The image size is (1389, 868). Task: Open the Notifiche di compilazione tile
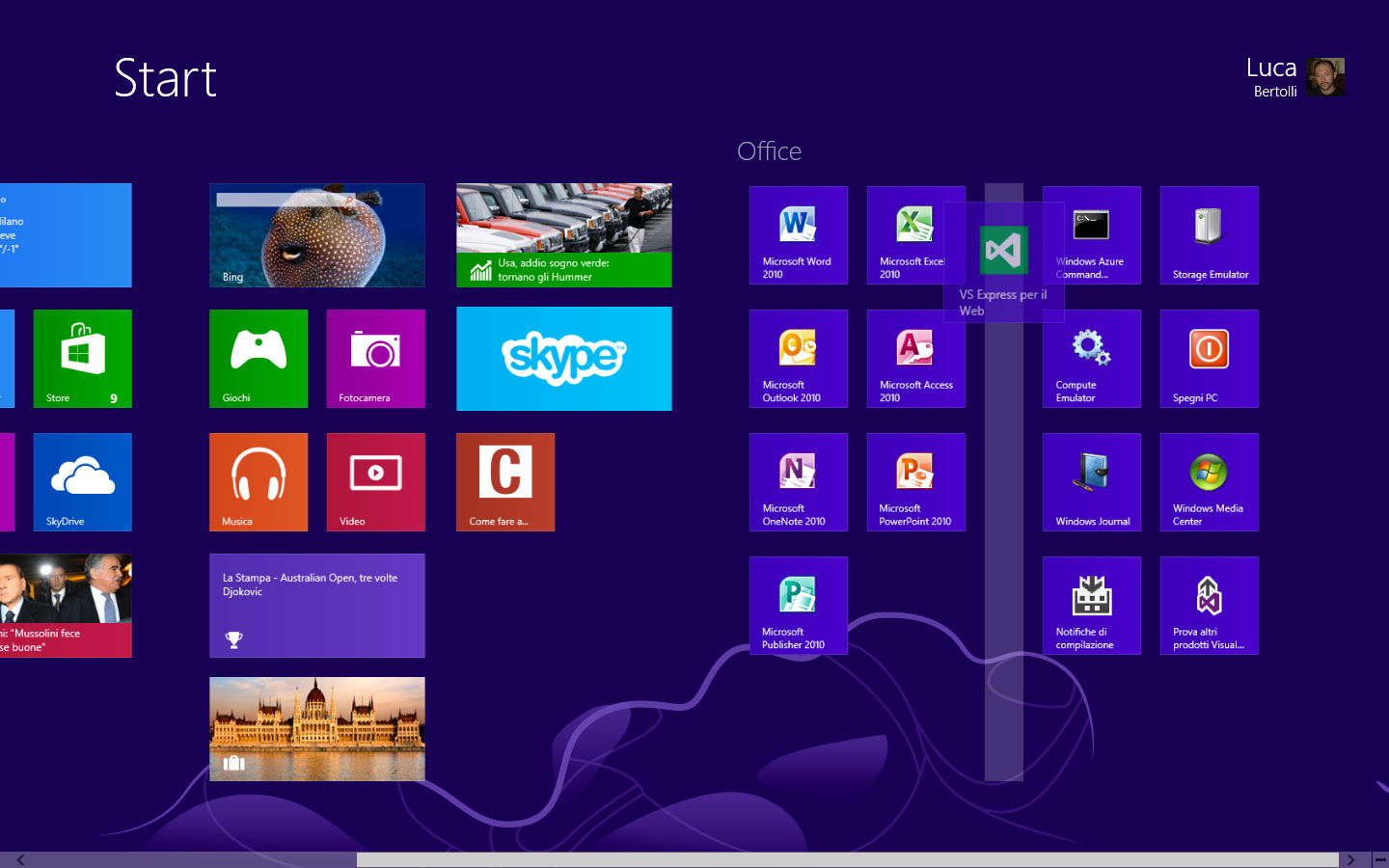1092,606
